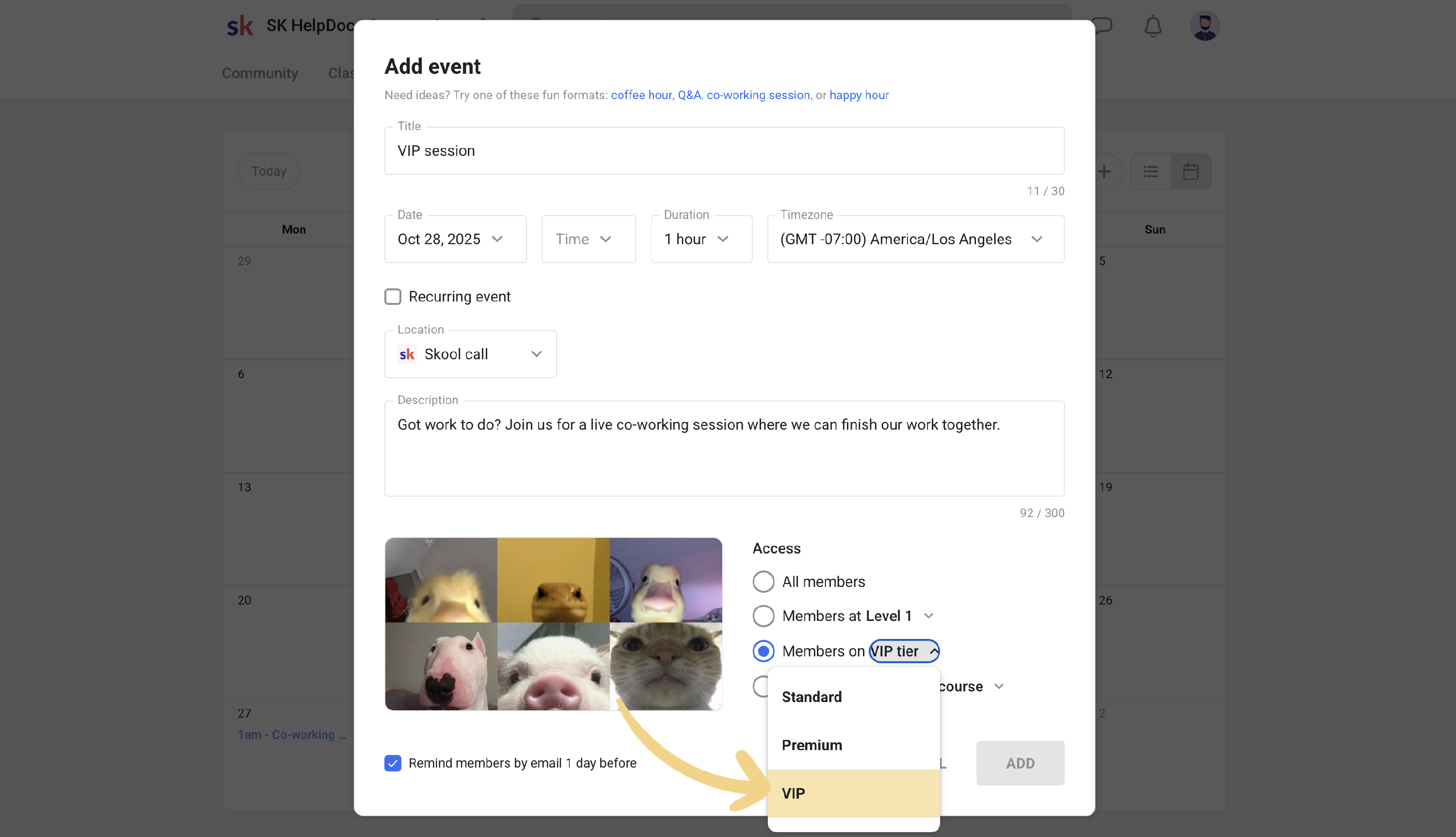This screenshot has height=837, width=1456.
Task: Open the Time dropdown
Action: pos(588,239)
